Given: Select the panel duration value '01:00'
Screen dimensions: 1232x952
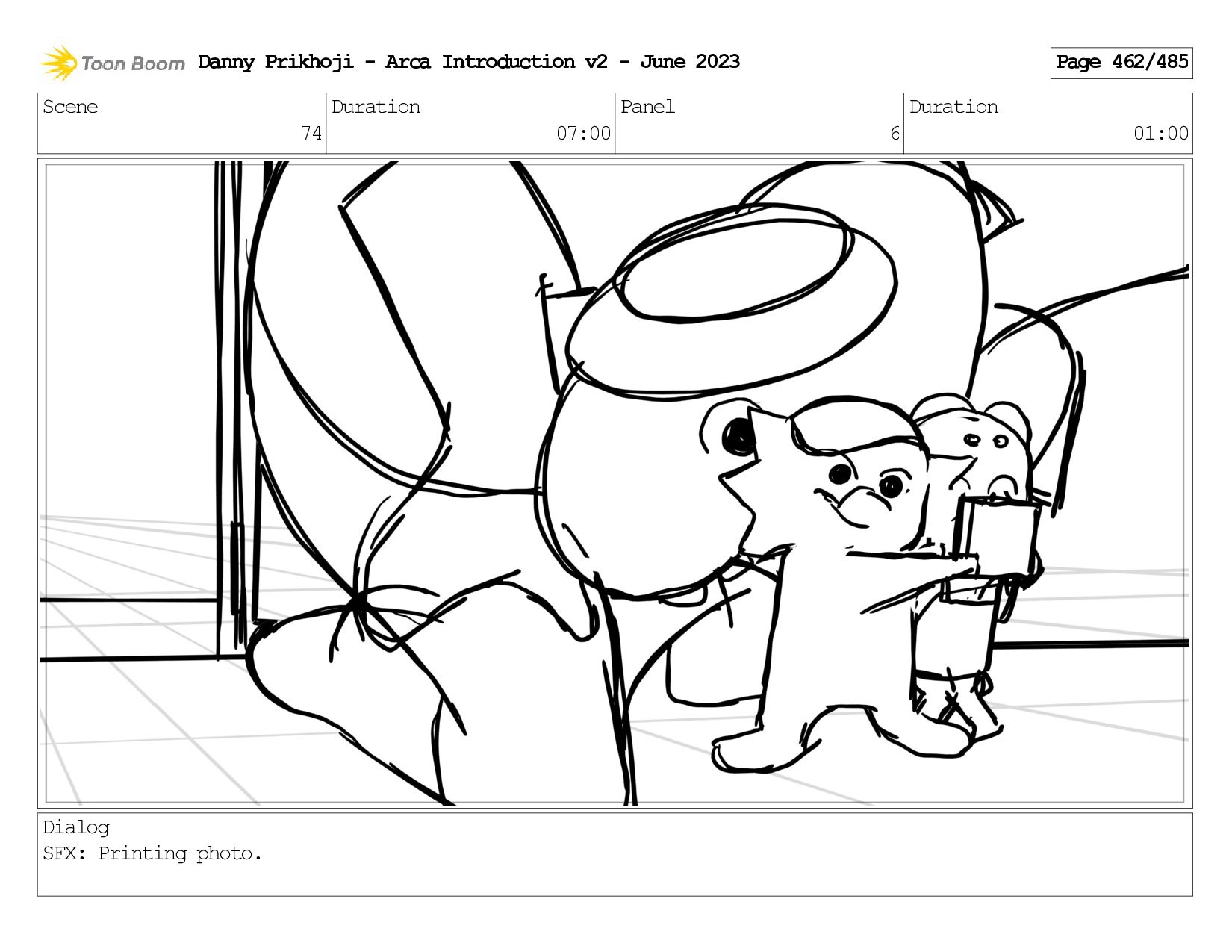Looking at the screenshot, I should click(1161, 134).
